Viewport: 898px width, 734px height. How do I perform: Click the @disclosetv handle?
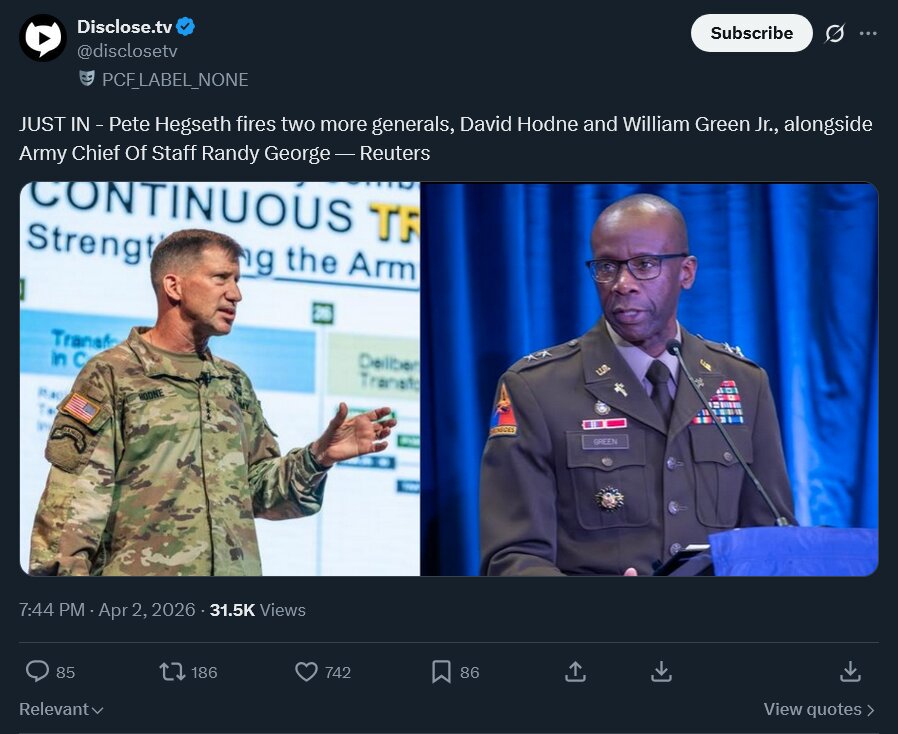coord(127,51)
